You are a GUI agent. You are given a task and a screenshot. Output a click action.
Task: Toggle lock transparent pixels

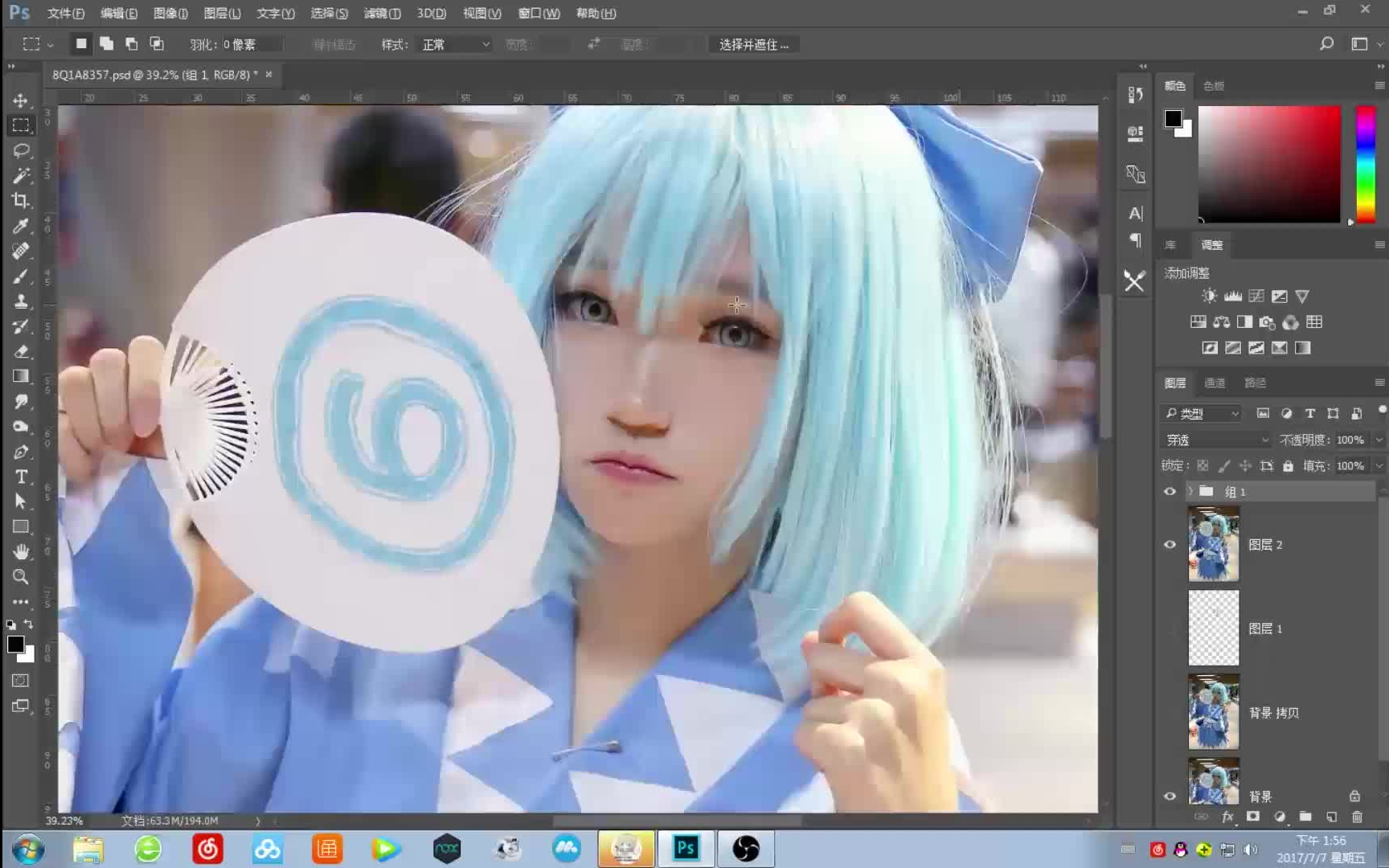[x=1203, y=465]
